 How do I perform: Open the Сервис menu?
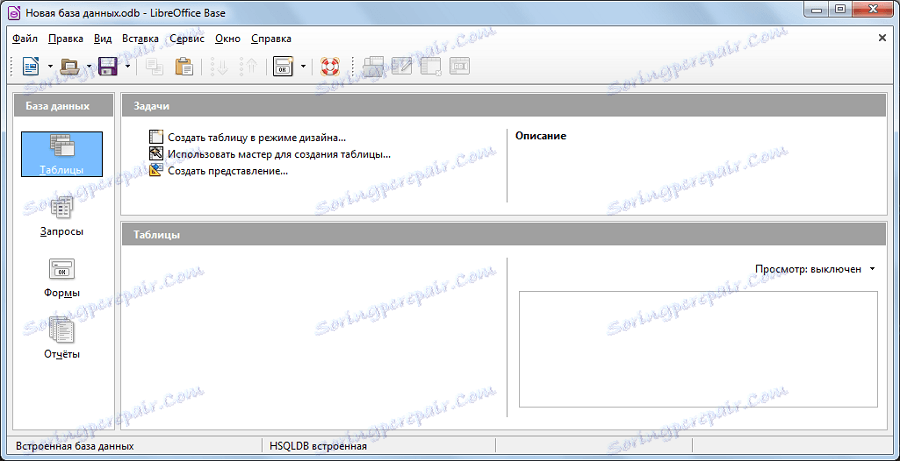[x=187, y=38]
